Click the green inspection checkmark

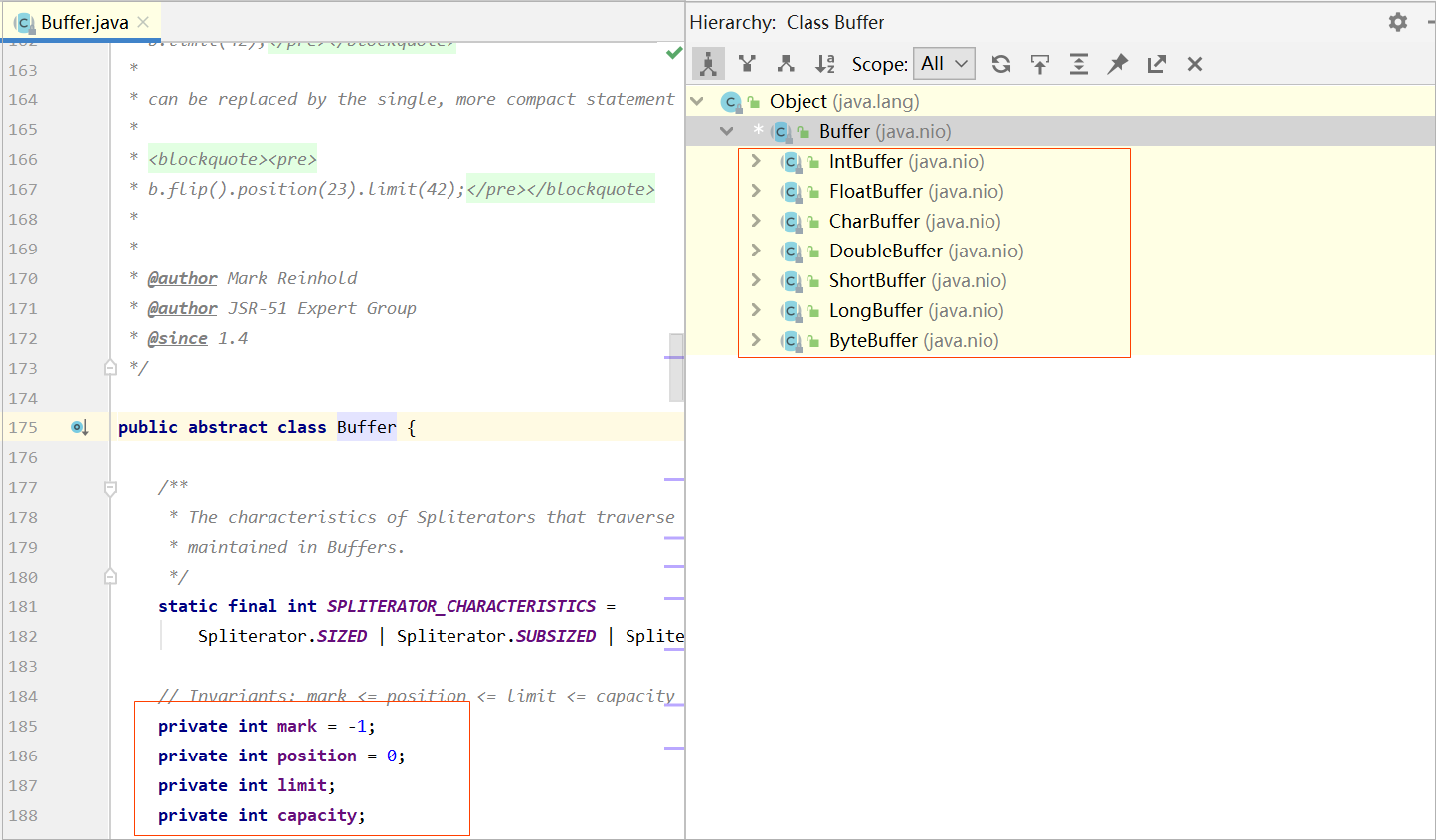tap(674, 52)
